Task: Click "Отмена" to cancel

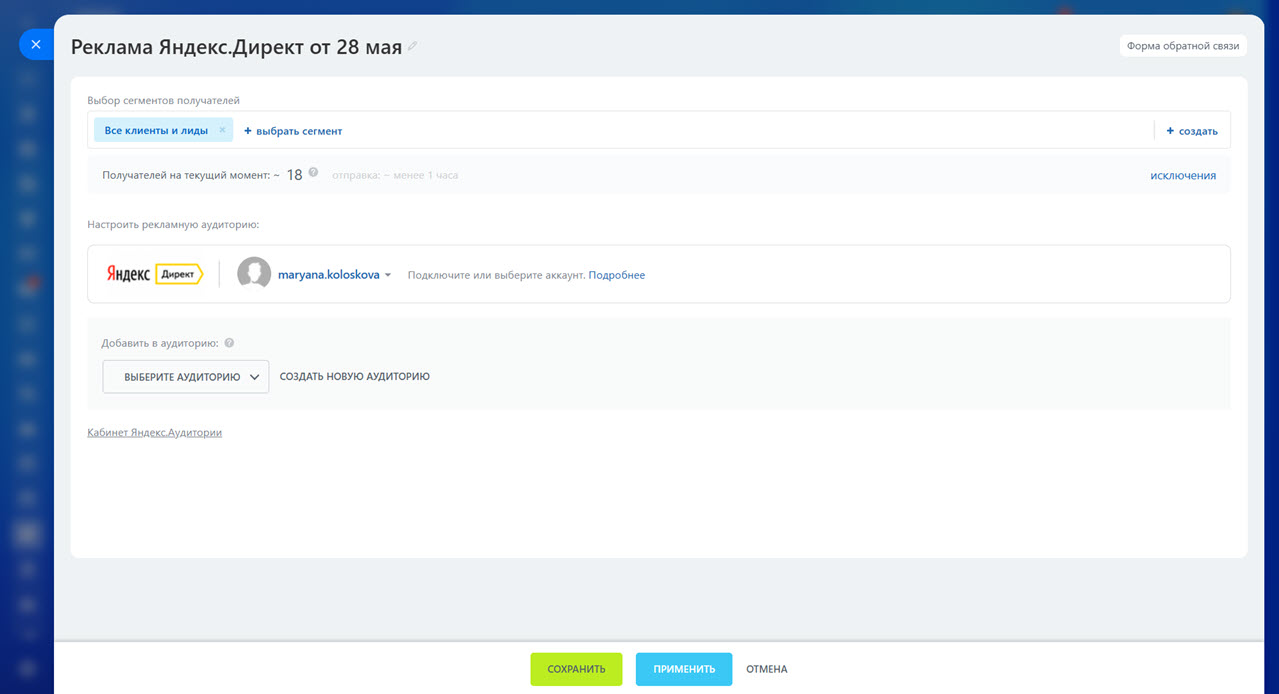Action: (x=767, y=669)
